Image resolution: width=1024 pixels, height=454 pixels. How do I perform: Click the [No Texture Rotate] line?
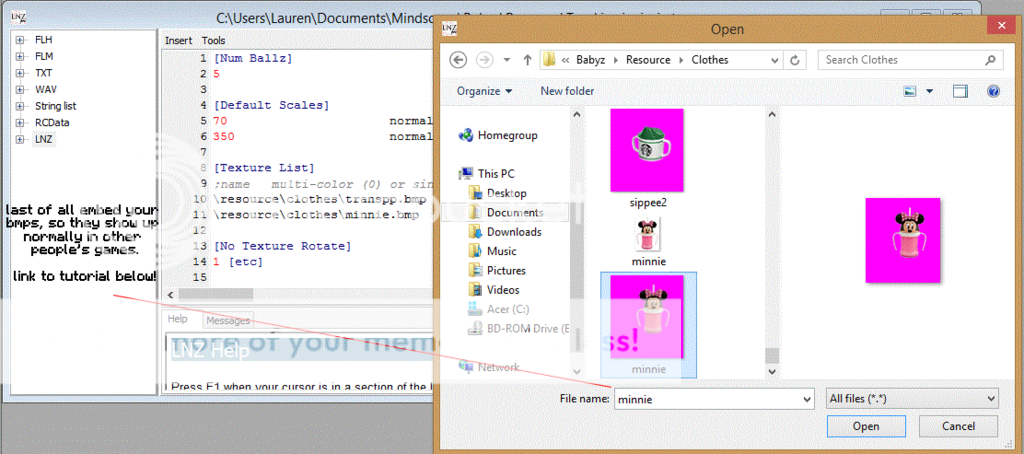tap(282, 246)
